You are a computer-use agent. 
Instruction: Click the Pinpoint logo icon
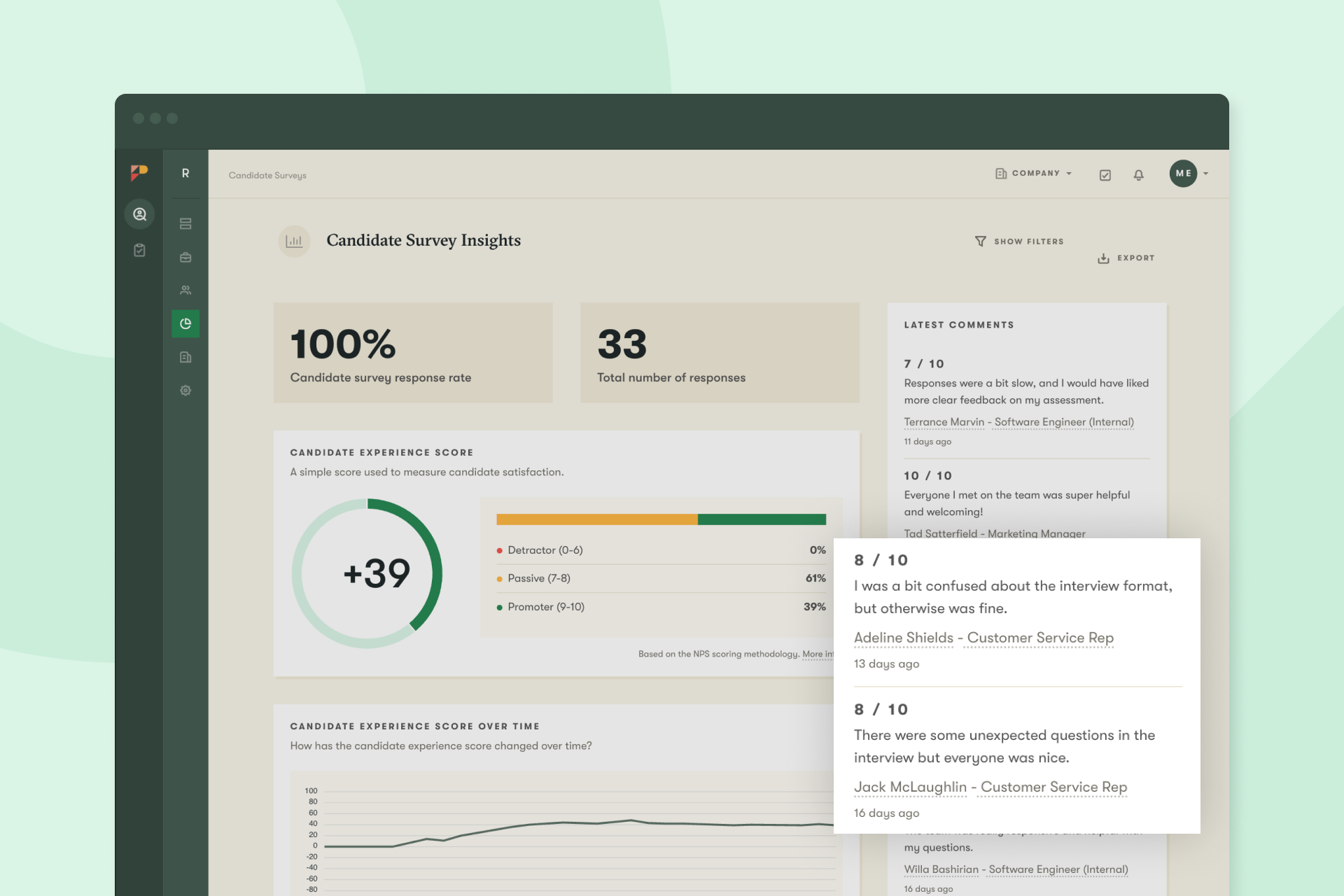click(139, 172)
